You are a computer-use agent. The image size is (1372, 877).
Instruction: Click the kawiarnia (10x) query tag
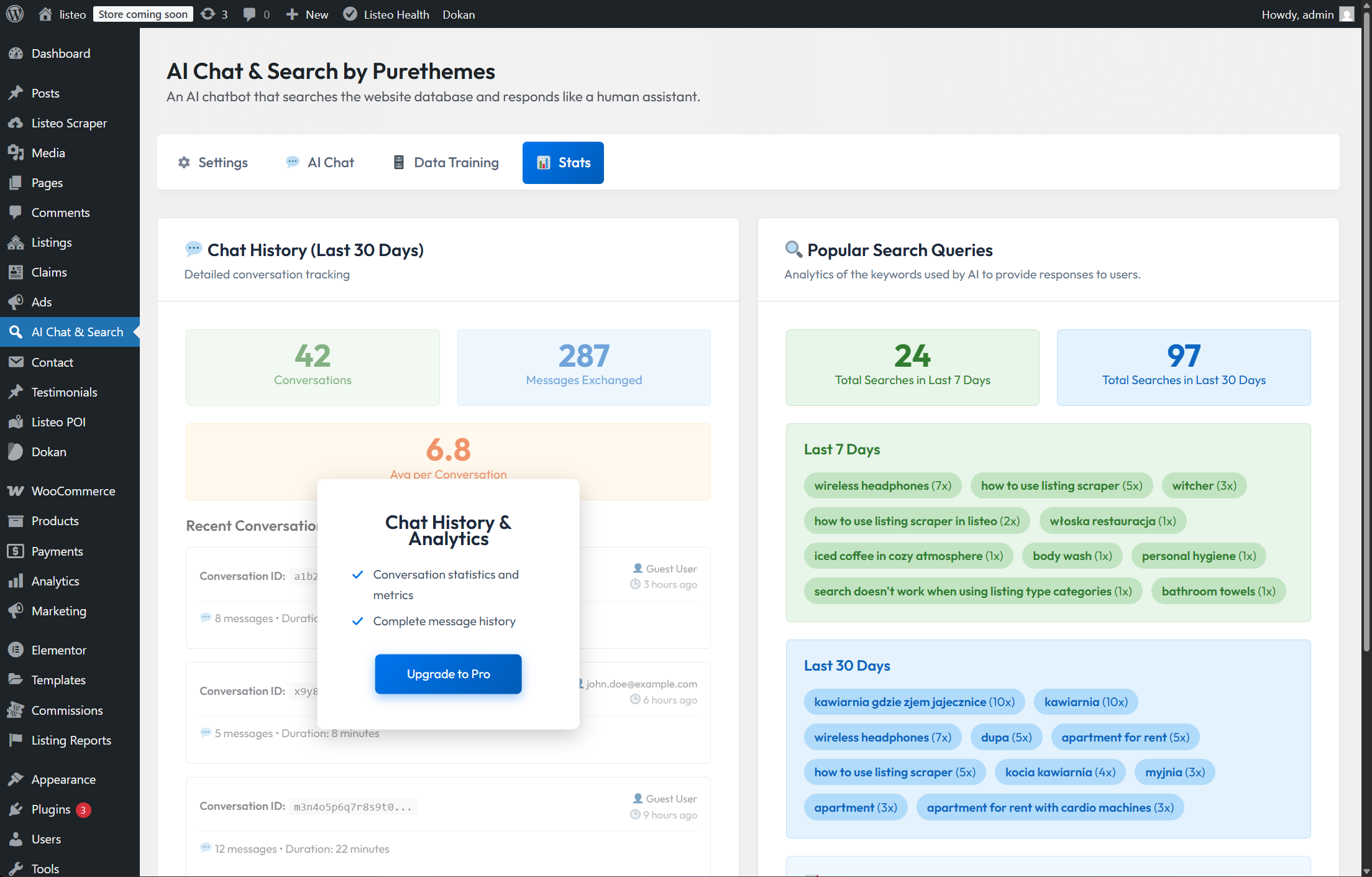(x=1086, y=702)
